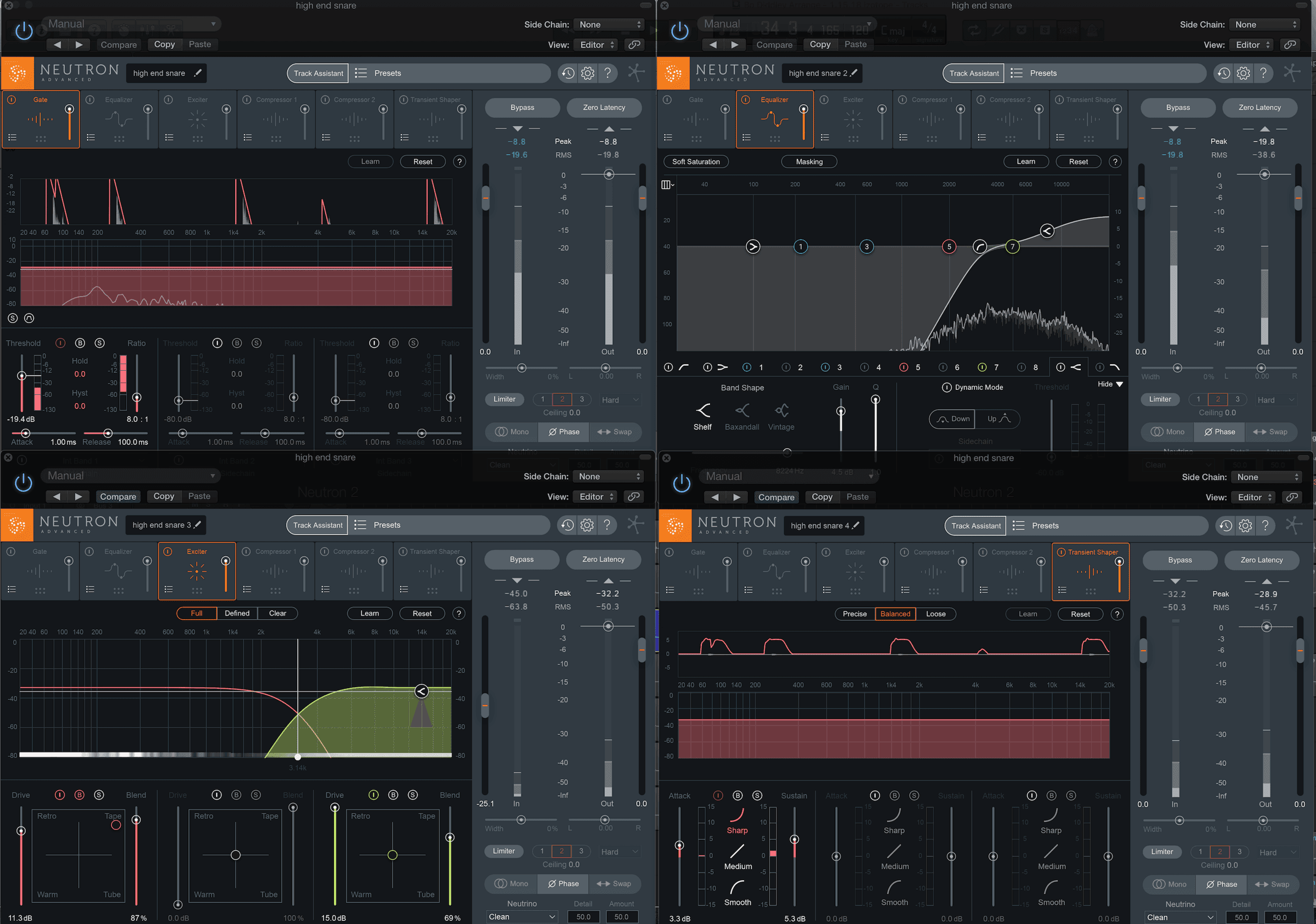Click Zero Latency in high end snare 4 window
Image resolution: width=1316 pixels, height=924 pixels.
point(1262,560)
